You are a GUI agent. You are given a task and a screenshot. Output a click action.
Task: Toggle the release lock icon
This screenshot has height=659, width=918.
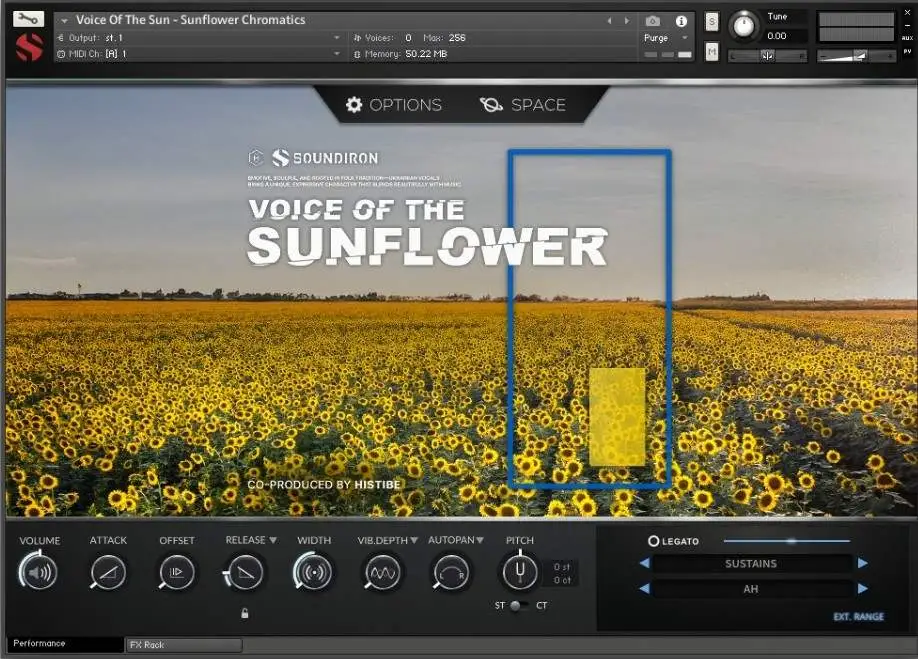(x=245, y=613)
